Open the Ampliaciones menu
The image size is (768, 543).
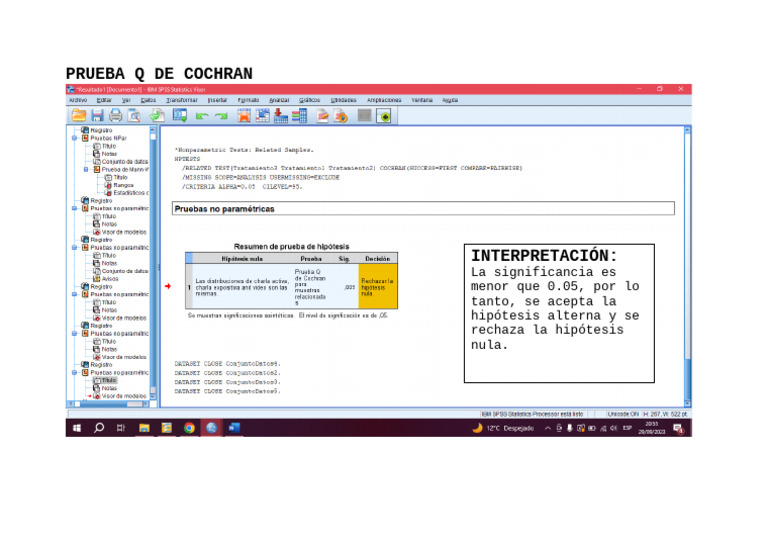pyautogui.click(x=384, y=100)
